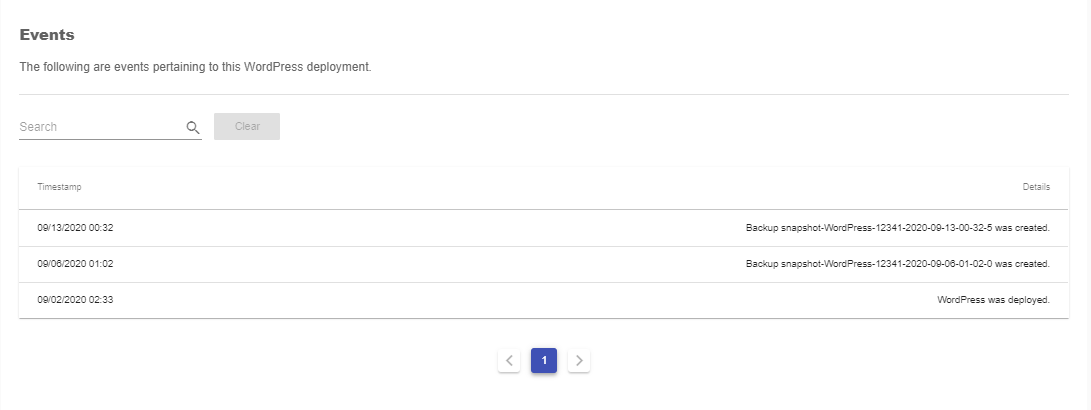The width and height of the screenshot is (1091, 410).
Task: Select the 09/13/2020 00:32 timestamp cell
Action: pos(75,228)
